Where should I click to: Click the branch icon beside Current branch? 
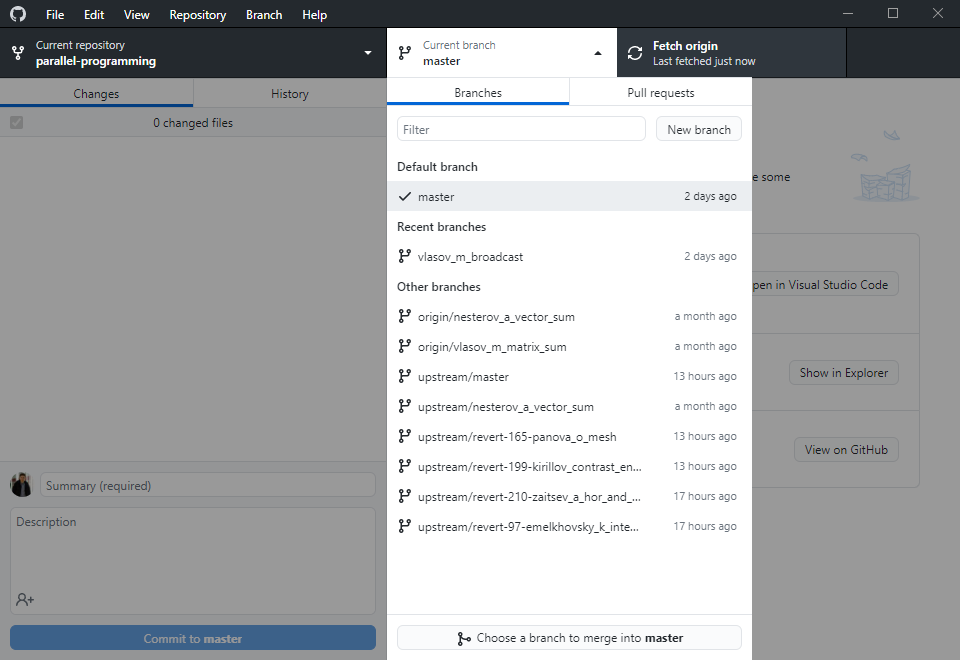[405, 53]
